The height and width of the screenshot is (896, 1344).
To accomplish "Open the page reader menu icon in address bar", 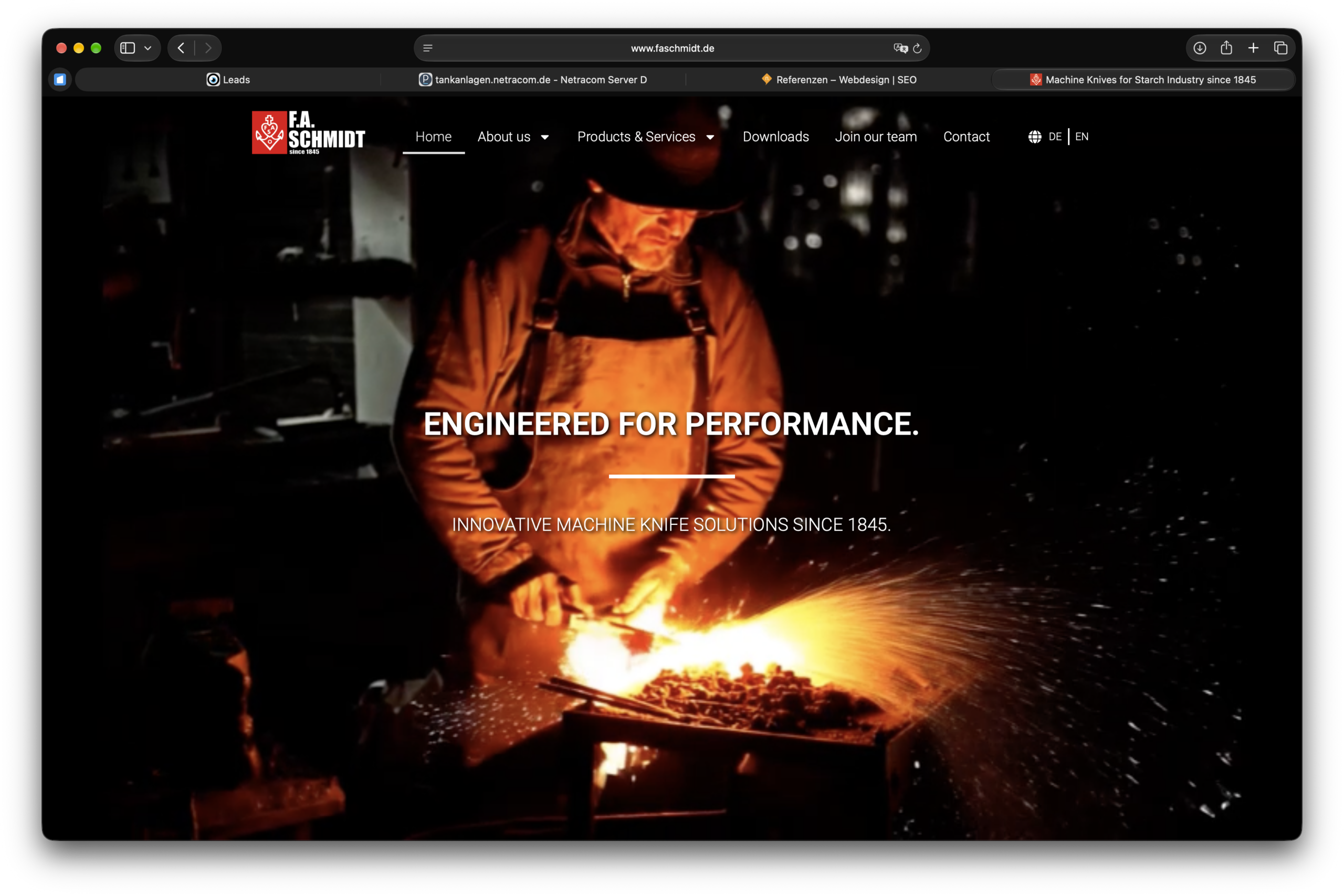I will point(427,48).
